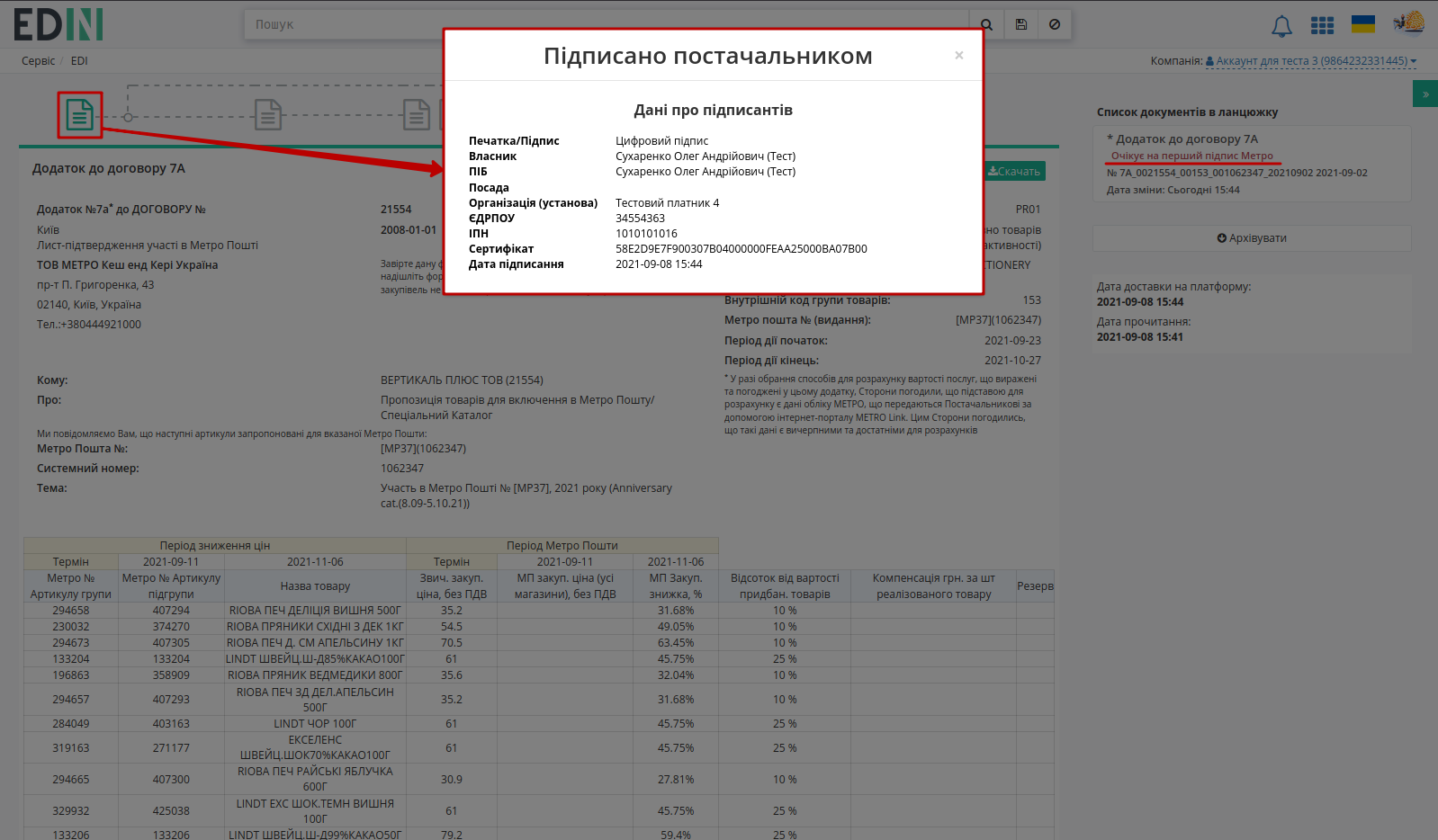The width and height of the screenshot is (1438, 840).
Task: Click the green Скачать button
Action: click(x=1014, y=171)
